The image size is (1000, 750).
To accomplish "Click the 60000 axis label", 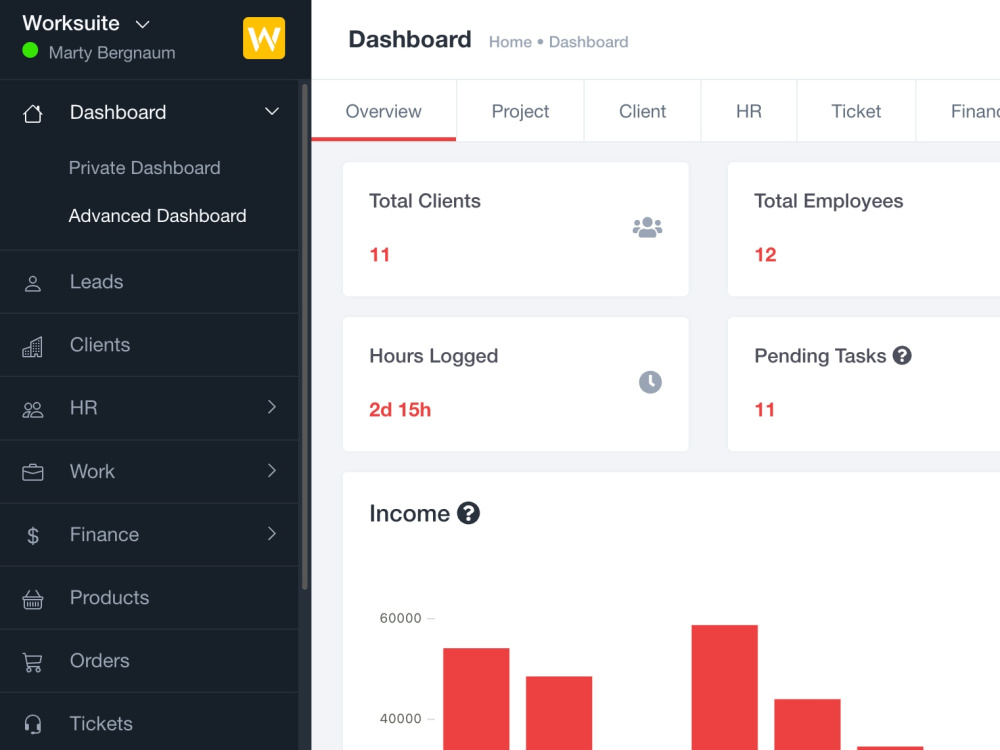I will pos(401,618).
